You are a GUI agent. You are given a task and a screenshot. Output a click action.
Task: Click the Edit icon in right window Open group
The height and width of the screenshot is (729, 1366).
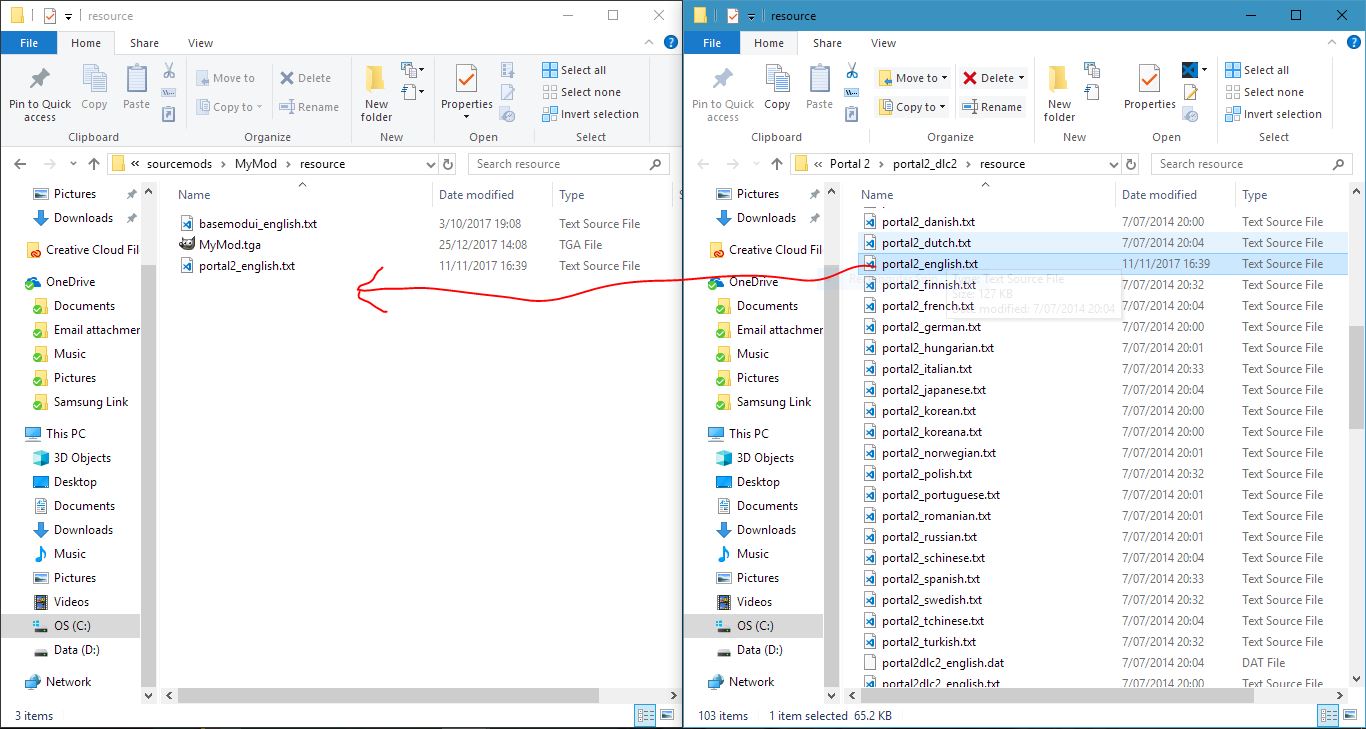pos(1190,92)
